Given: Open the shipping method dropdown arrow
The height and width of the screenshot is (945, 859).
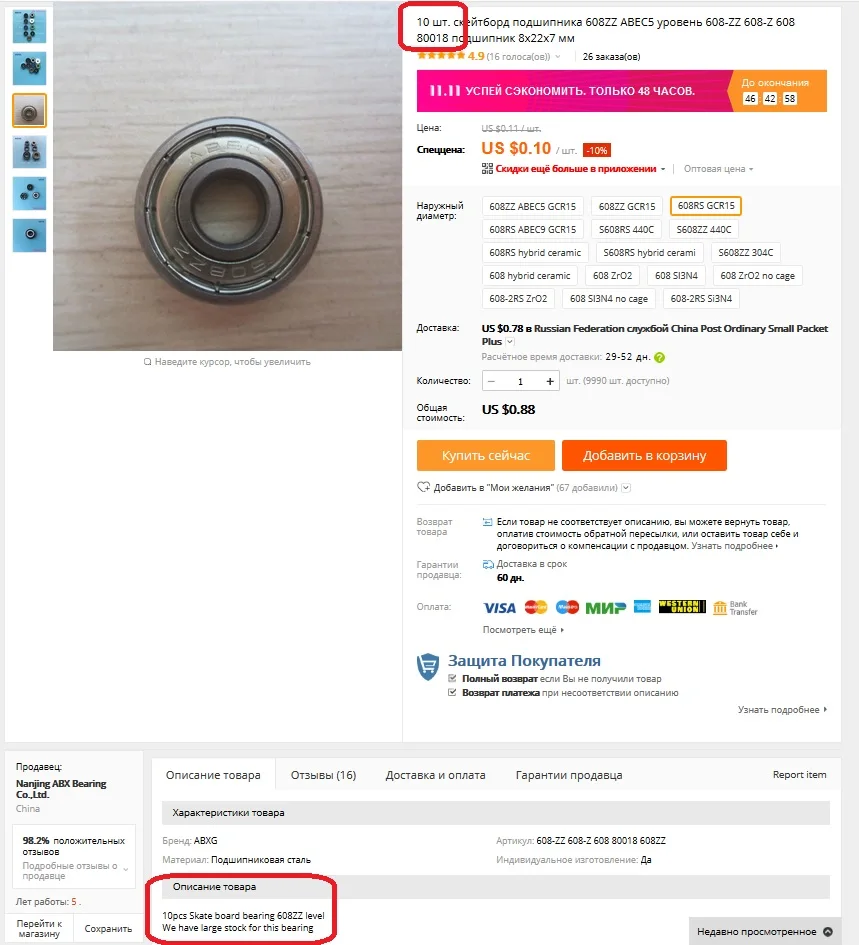Looking at the screenshot, I should point(510,342).
